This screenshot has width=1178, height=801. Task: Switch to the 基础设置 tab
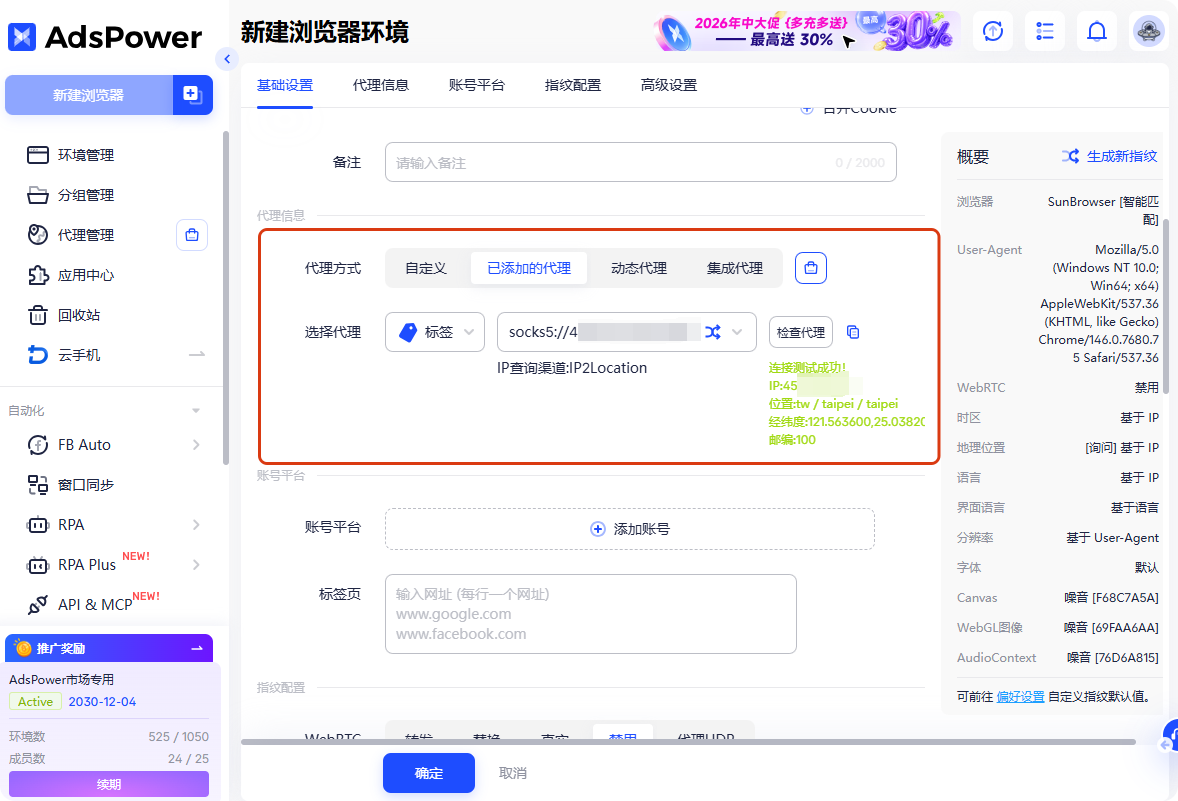pos(285,86)
